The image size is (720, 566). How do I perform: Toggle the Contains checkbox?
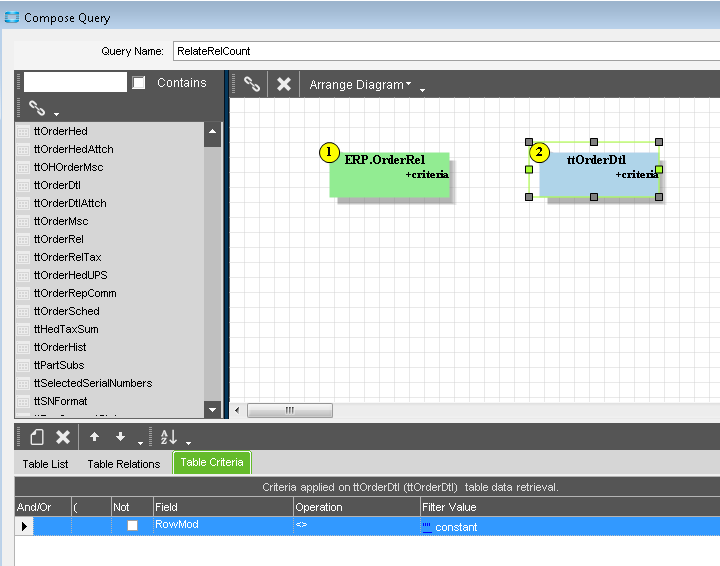coord(139,83)
